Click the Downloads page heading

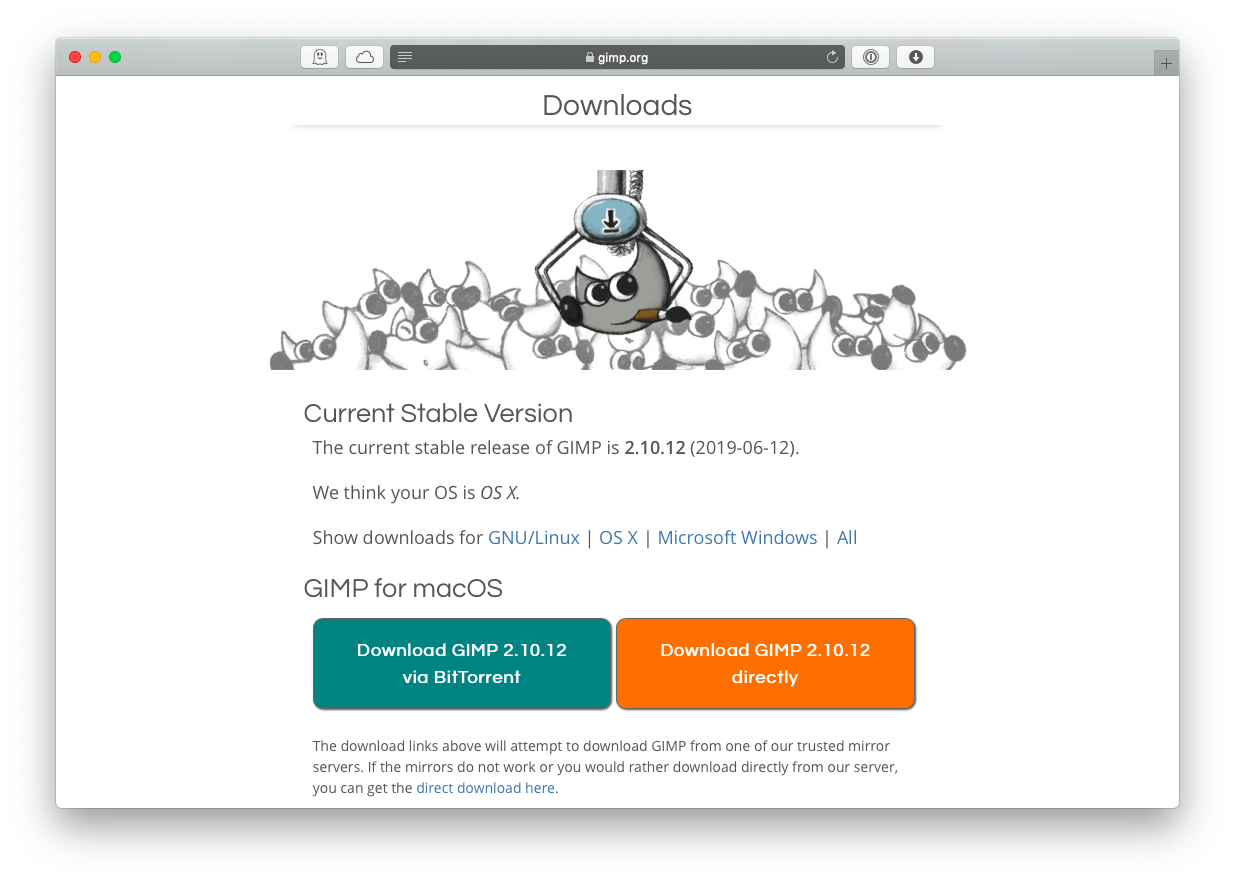click(x=617, y=105)
